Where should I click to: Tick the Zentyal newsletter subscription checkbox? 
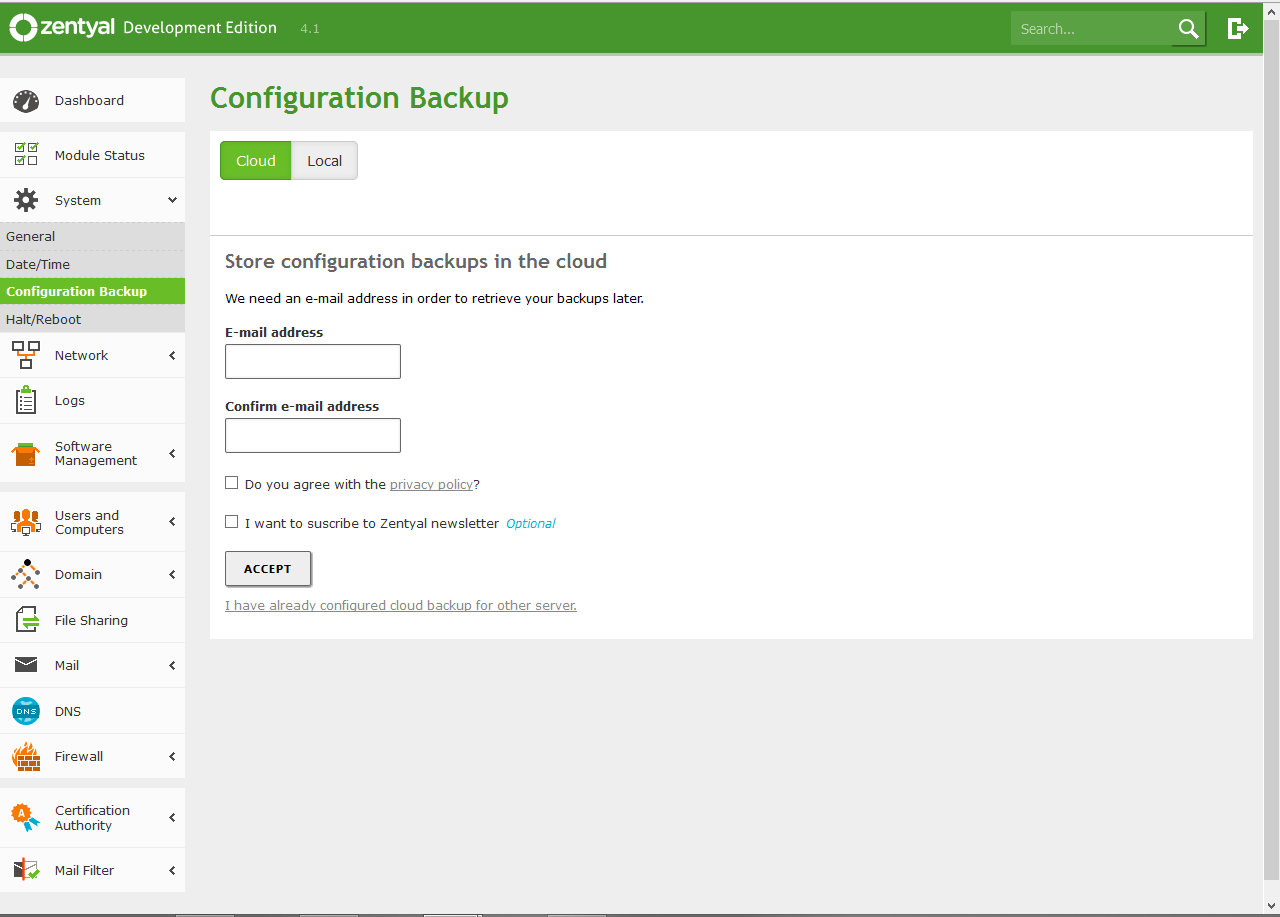pyautogui.click(x=232, y=522)
